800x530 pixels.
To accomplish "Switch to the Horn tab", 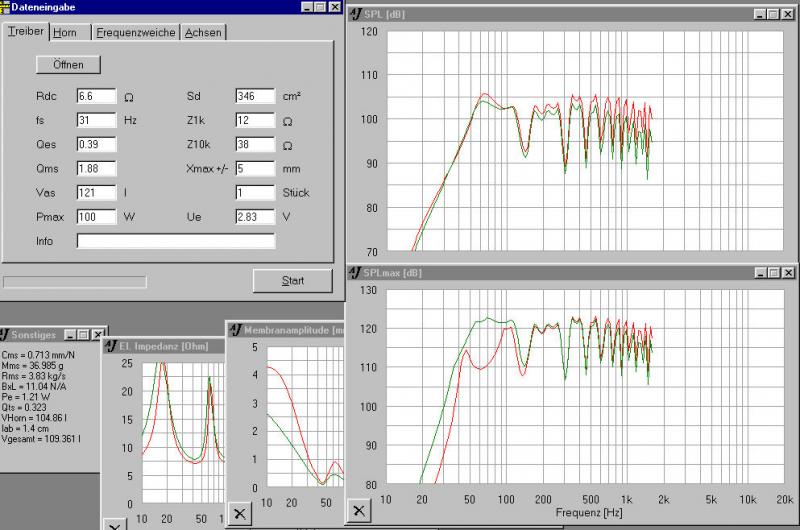I will (x=65, y=32).
